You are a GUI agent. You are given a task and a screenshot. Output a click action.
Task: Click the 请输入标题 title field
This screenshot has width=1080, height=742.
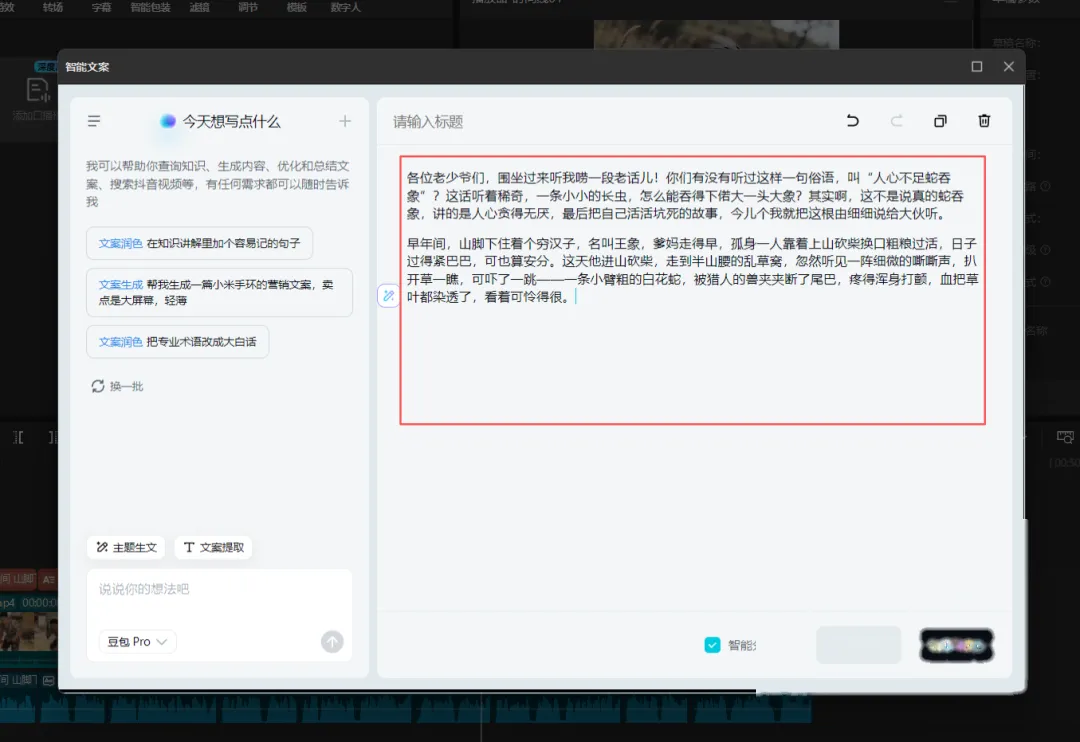(428, 122)
